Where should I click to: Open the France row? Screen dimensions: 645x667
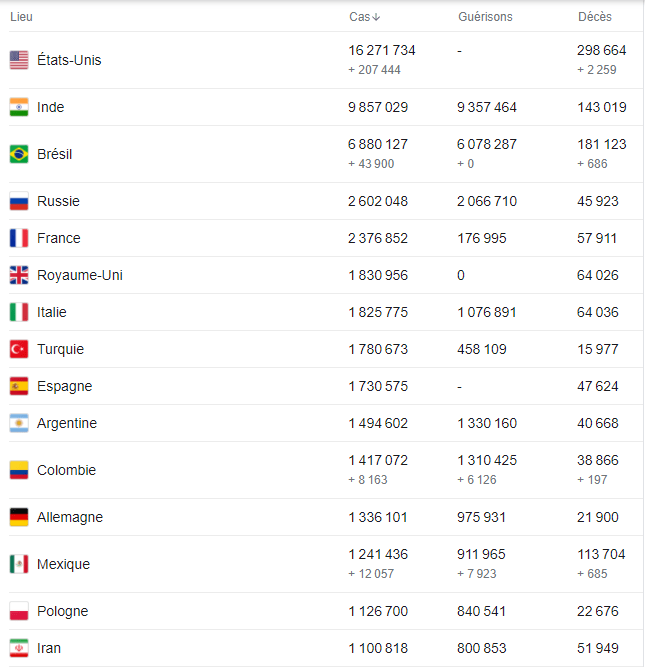(x=326, y=238)
